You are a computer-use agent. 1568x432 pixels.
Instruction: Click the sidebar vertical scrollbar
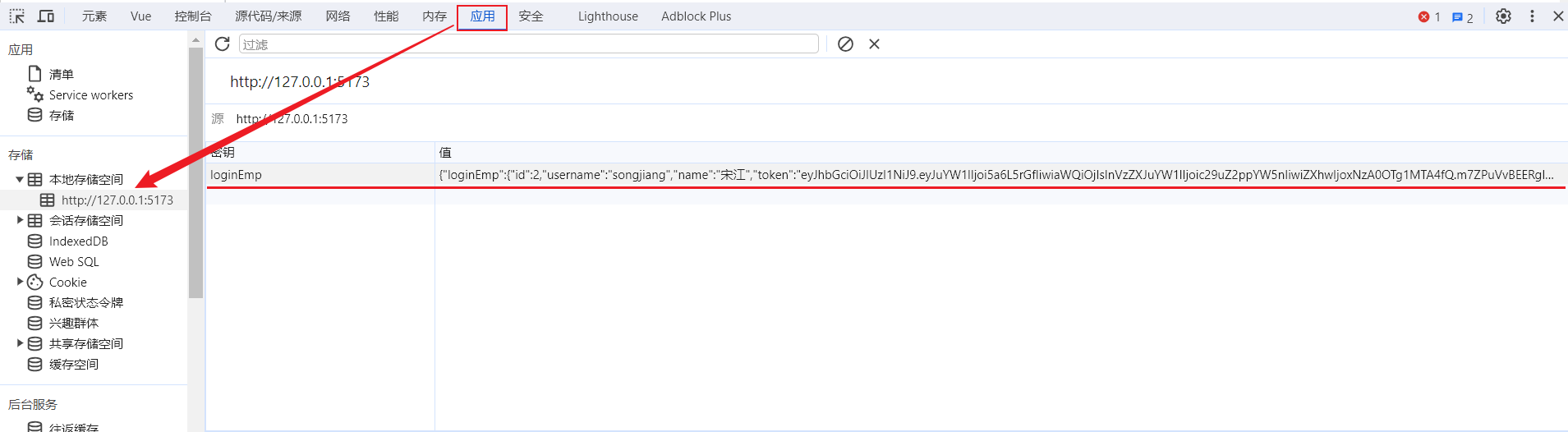coord(195,172)
